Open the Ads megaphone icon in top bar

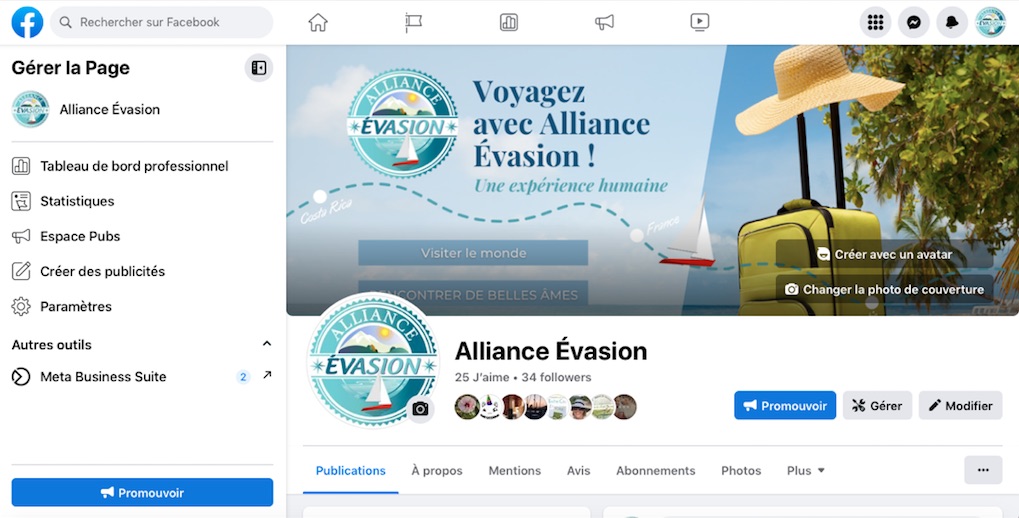[604, 22]
